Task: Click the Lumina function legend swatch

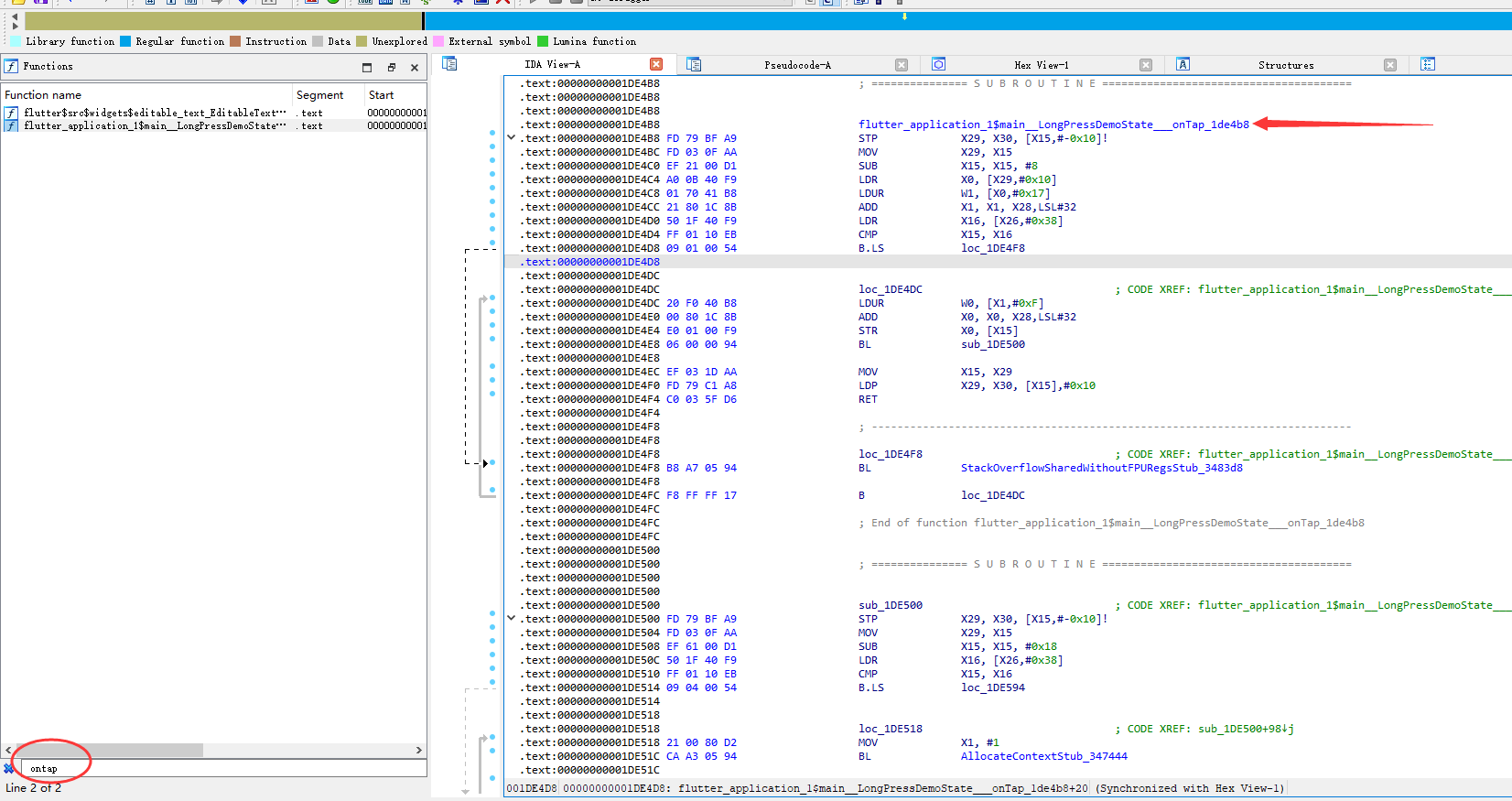Action: pyautogui.click(x=543, y=41)
